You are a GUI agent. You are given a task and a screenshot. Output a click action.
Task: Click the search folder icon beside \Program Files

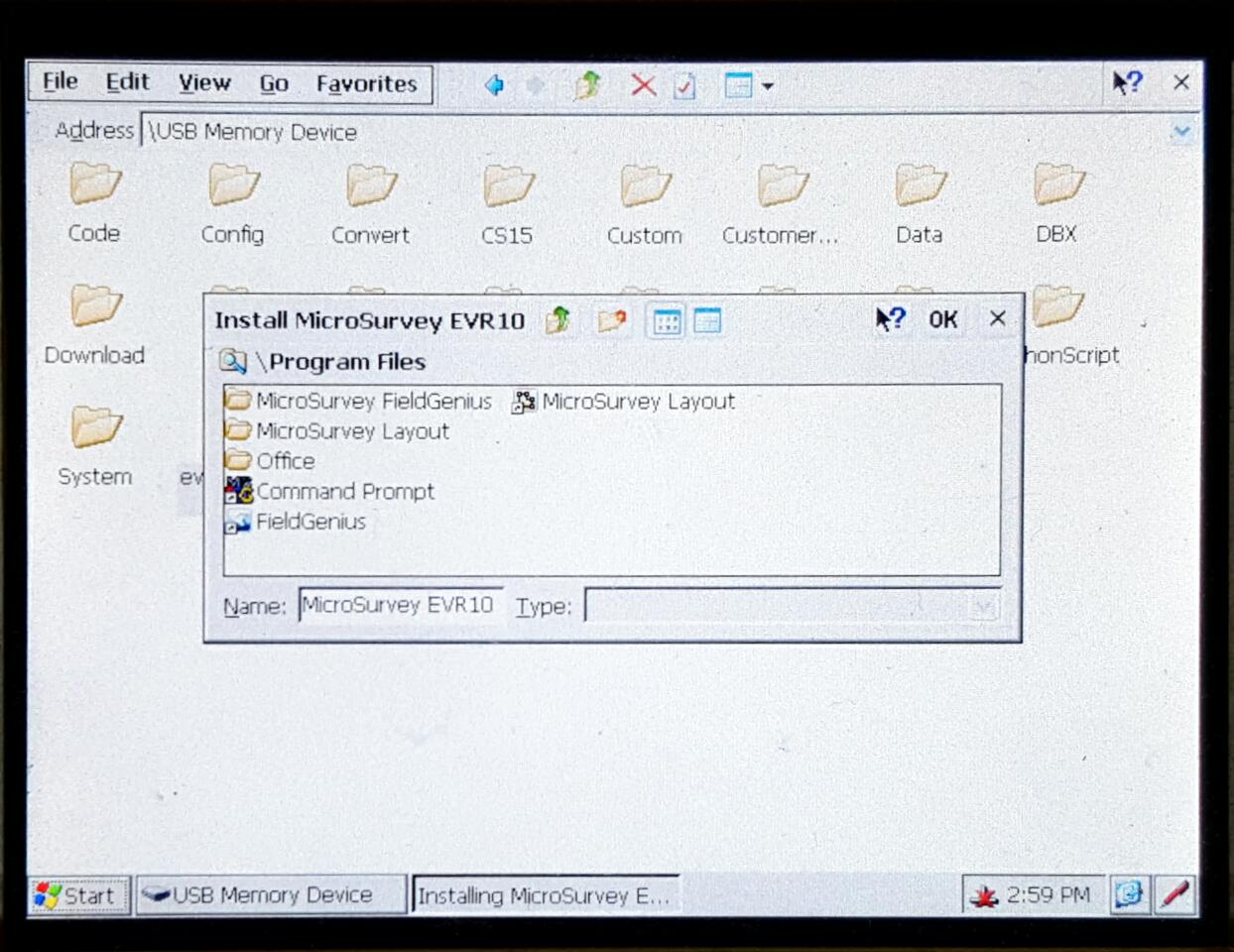click(233, 362)
